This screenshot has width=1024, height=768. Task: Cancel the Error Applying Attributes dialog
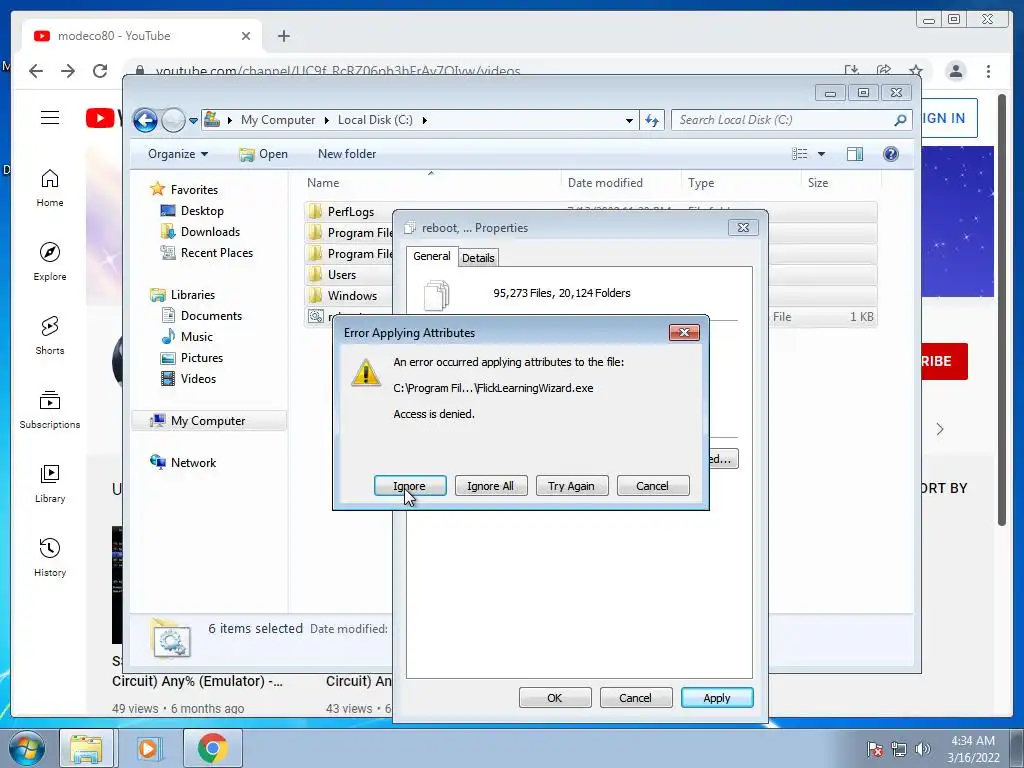point(652,486)
